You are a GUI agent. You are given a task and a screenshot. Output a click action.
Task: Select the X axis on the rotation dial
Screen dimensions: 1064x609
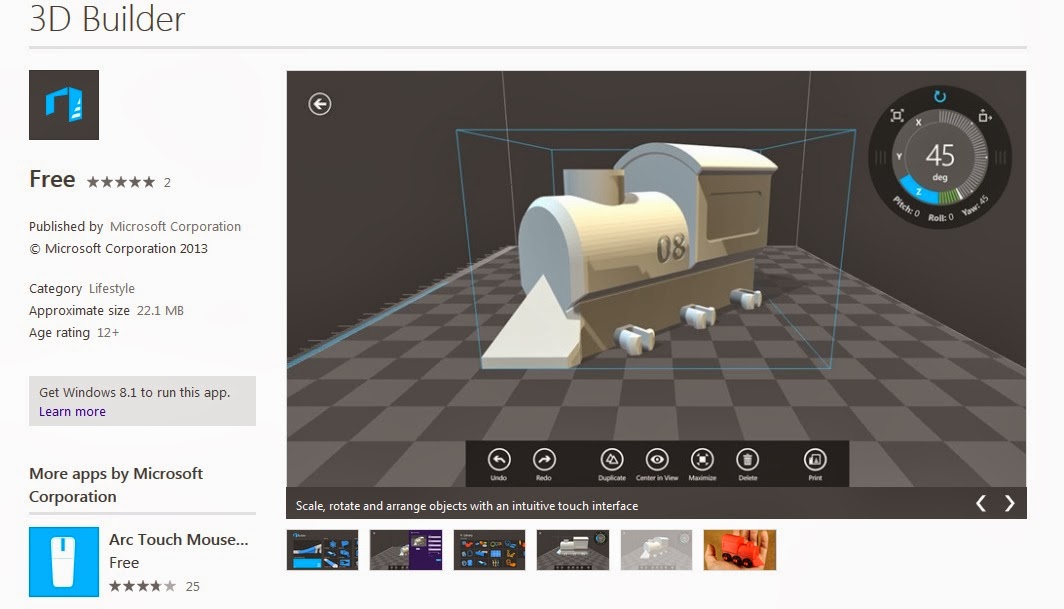coord(918,121)
